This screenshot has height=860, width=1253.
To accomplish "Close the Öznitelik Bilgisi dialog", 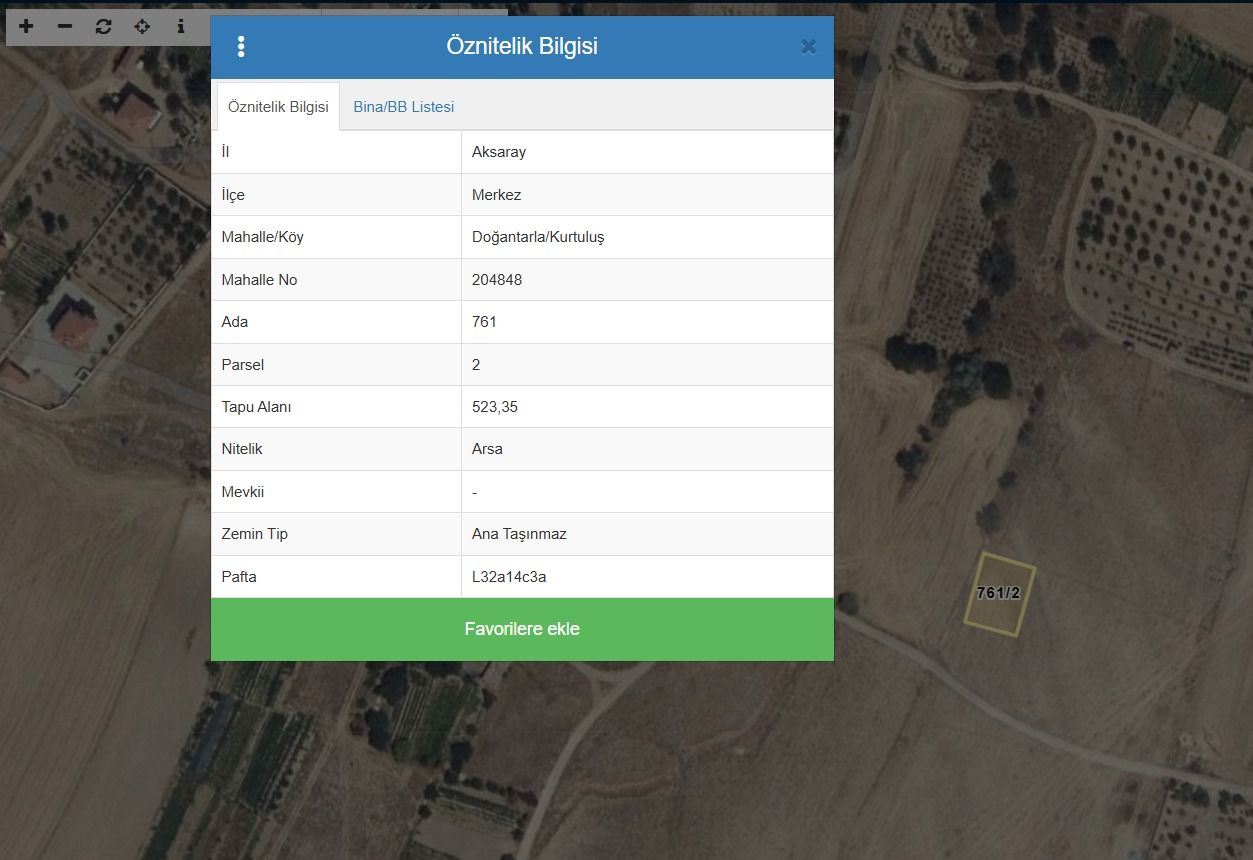I will 808,46.
